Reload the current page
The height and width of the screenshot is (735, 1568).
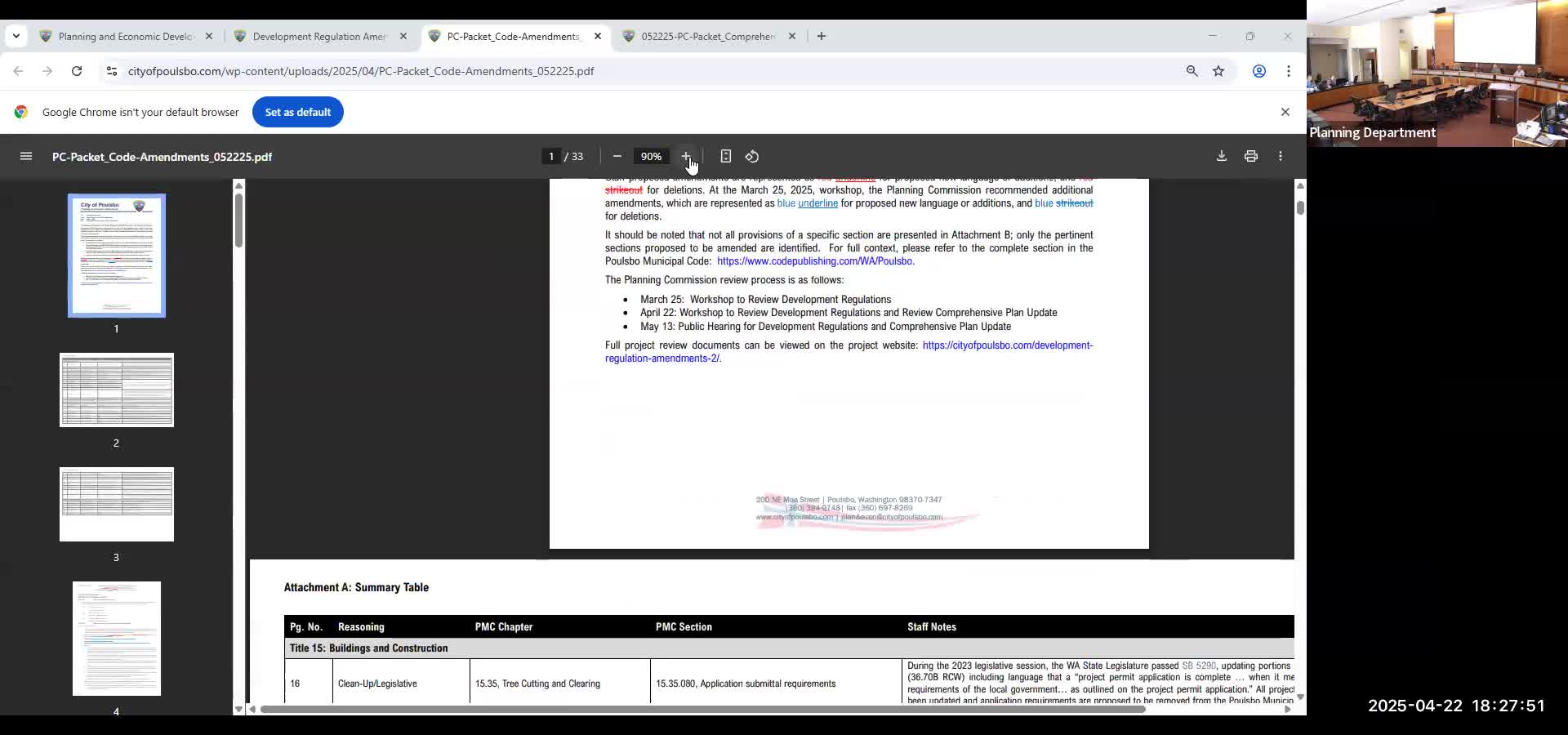click(x=77, y=71)
